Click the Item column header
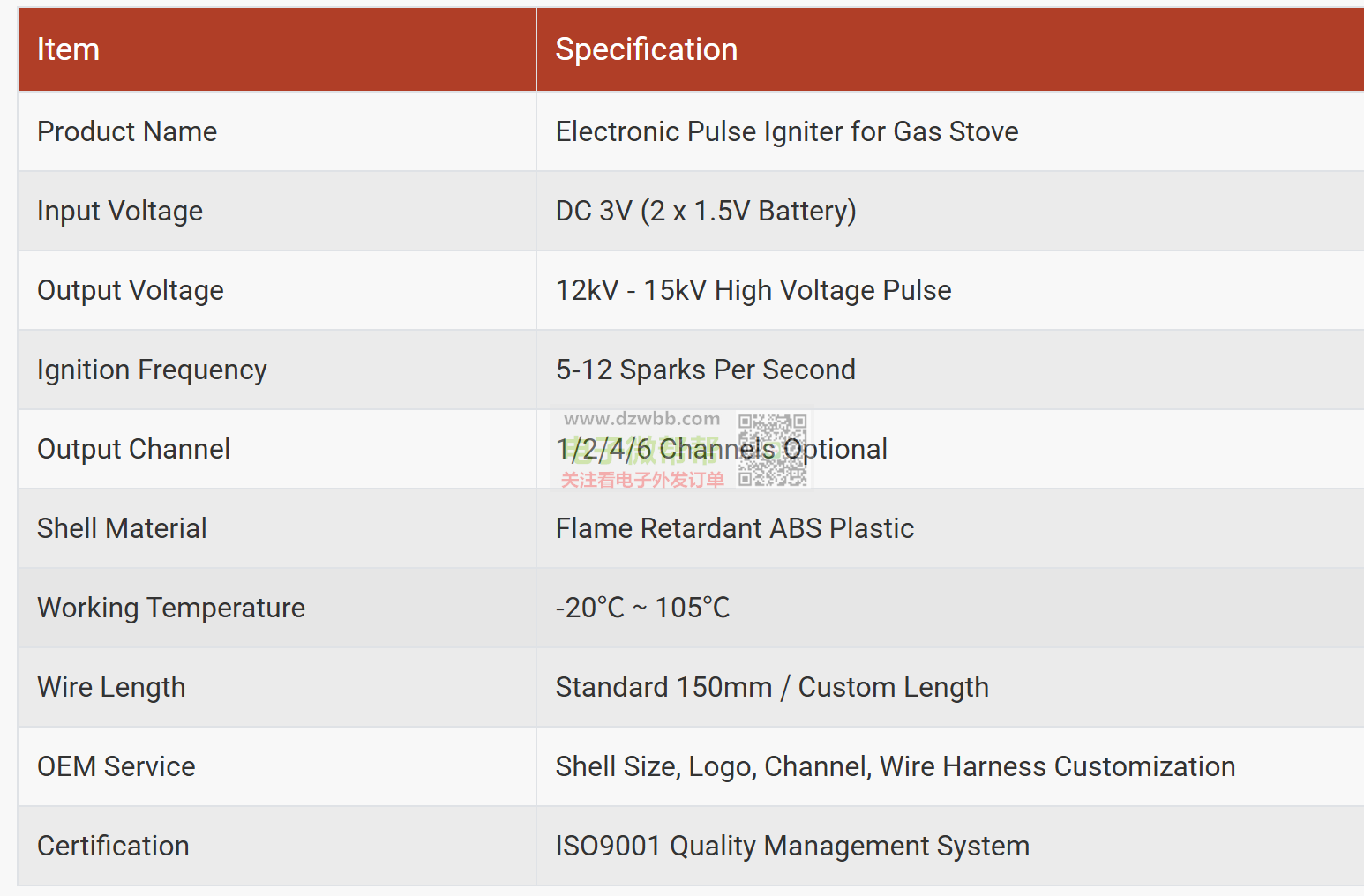Image resolution: width=1364 pixels, height=896 pixels. (x=68, y=49)
